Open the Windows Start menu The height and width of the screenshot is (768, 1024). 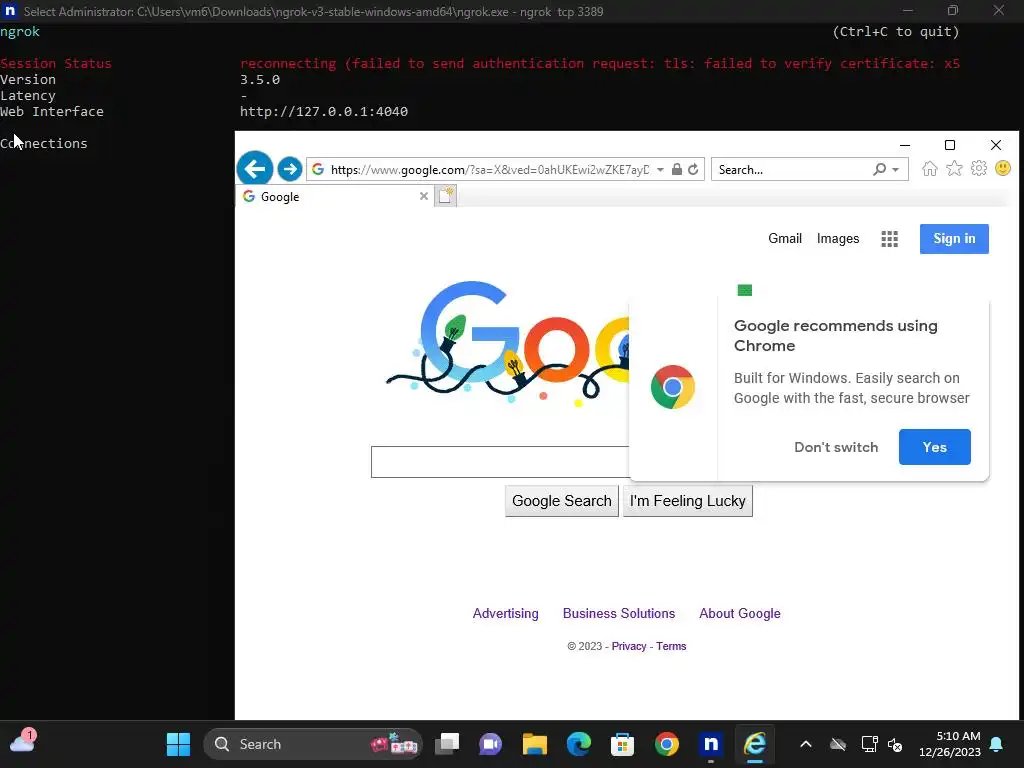click(178, 744)
